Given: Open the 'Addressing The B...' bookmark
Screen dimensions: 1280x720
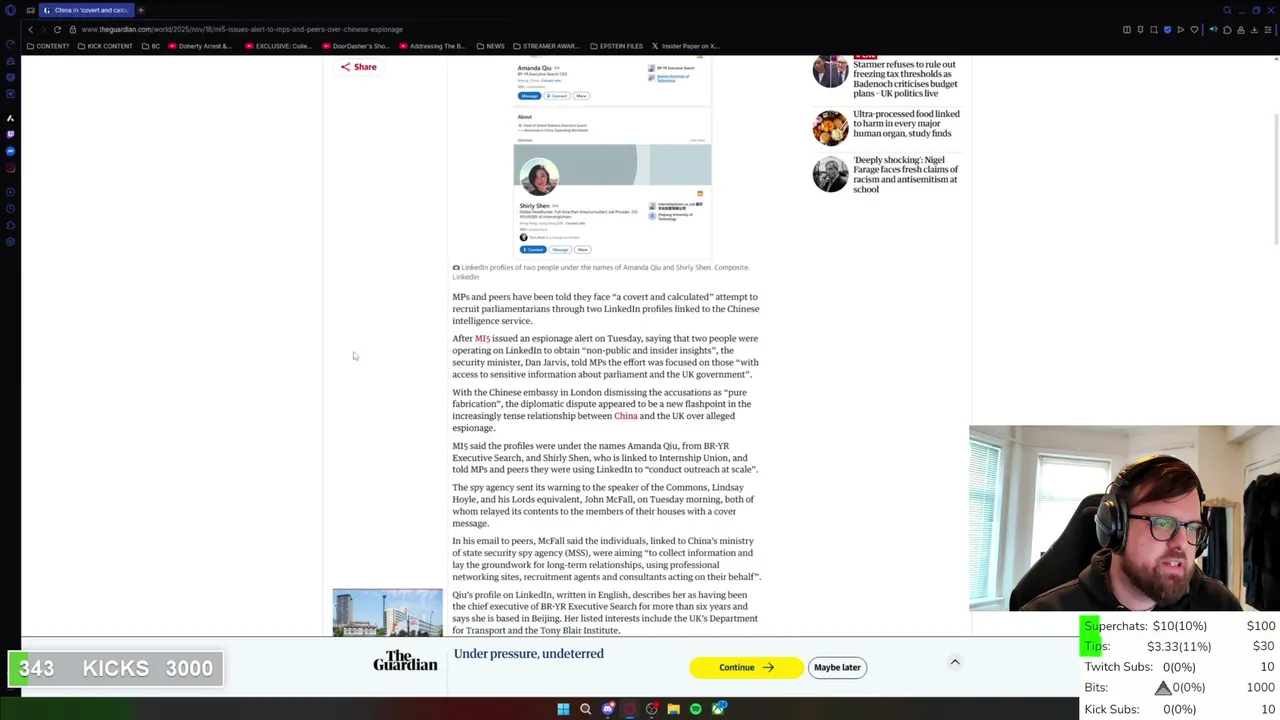Looking at the screenshot, I should coord(432,46).
